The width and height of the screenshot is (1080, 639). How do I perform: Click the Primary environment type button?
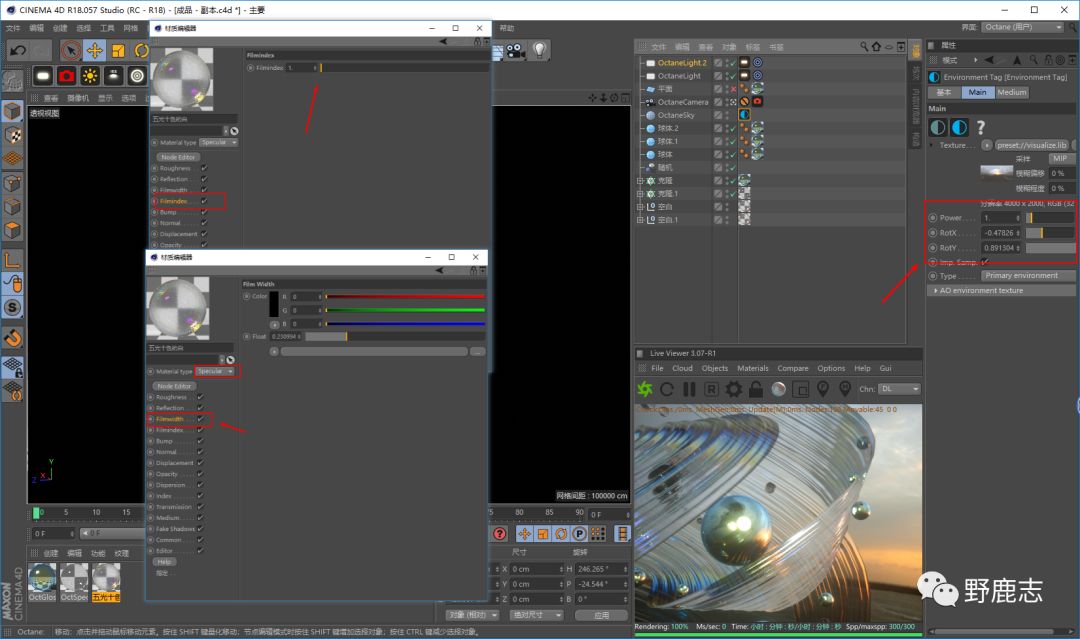pos(1020,275)
